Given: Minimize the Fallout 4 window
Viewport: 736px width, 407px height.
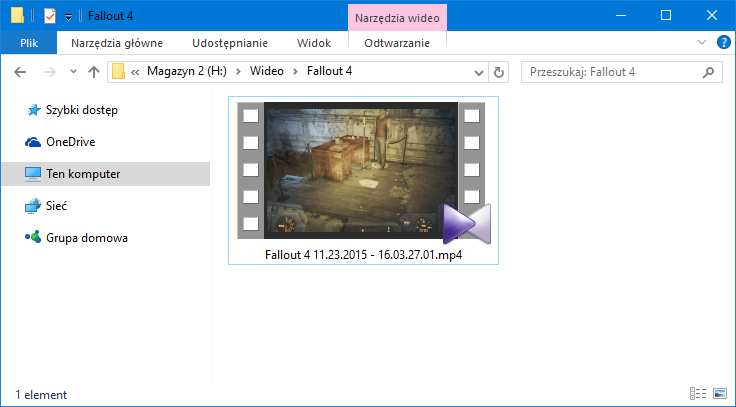Looking at the screenshot, I should pos(621,15).
